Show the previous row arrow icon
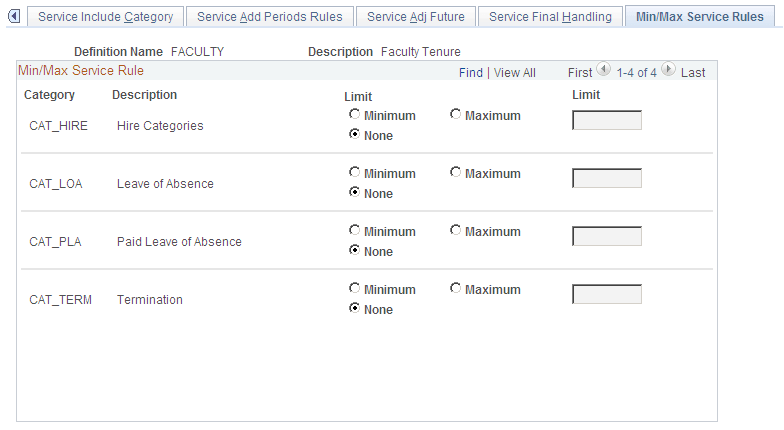This screenshot has height=430, width=784. 604,69
